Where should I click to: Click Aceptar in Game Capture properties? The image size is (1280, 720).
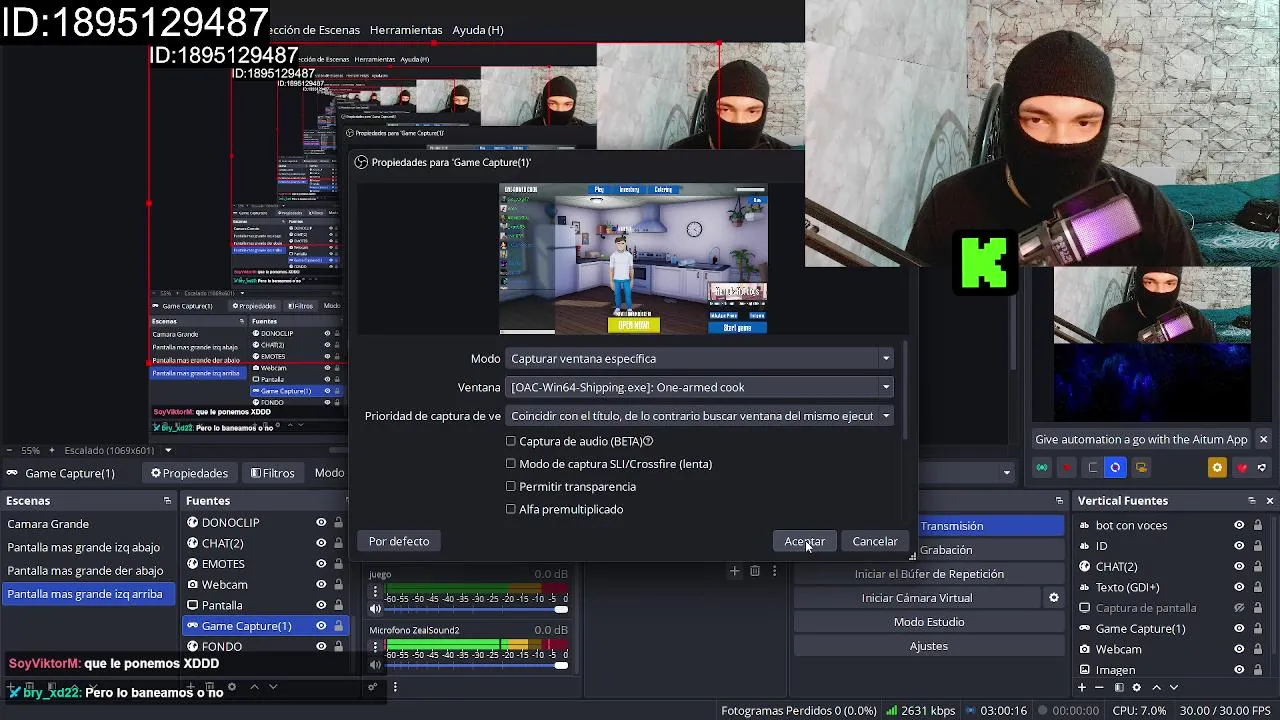(805, 541)
